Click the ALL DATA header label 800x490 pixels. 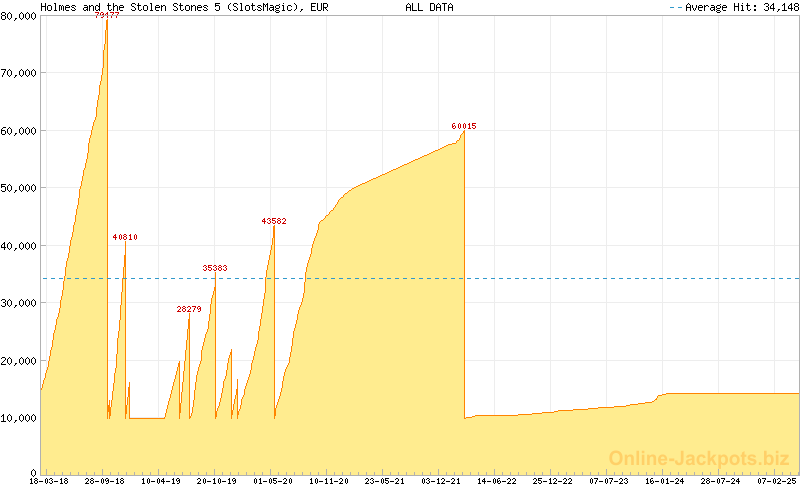coord(429,7)
